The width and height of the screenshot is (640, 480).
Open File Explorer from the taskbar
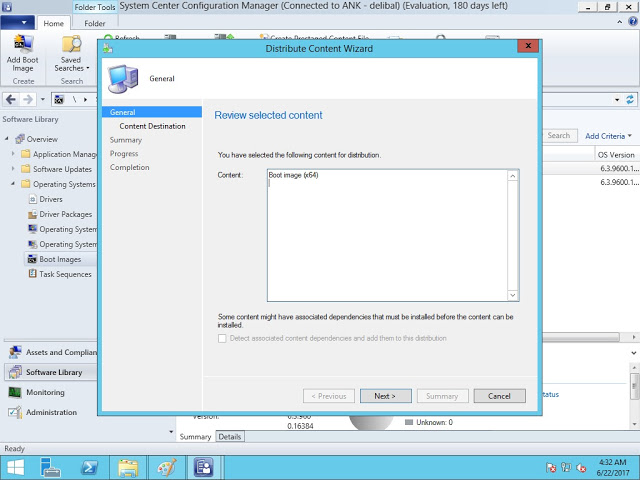pos(128,467)
